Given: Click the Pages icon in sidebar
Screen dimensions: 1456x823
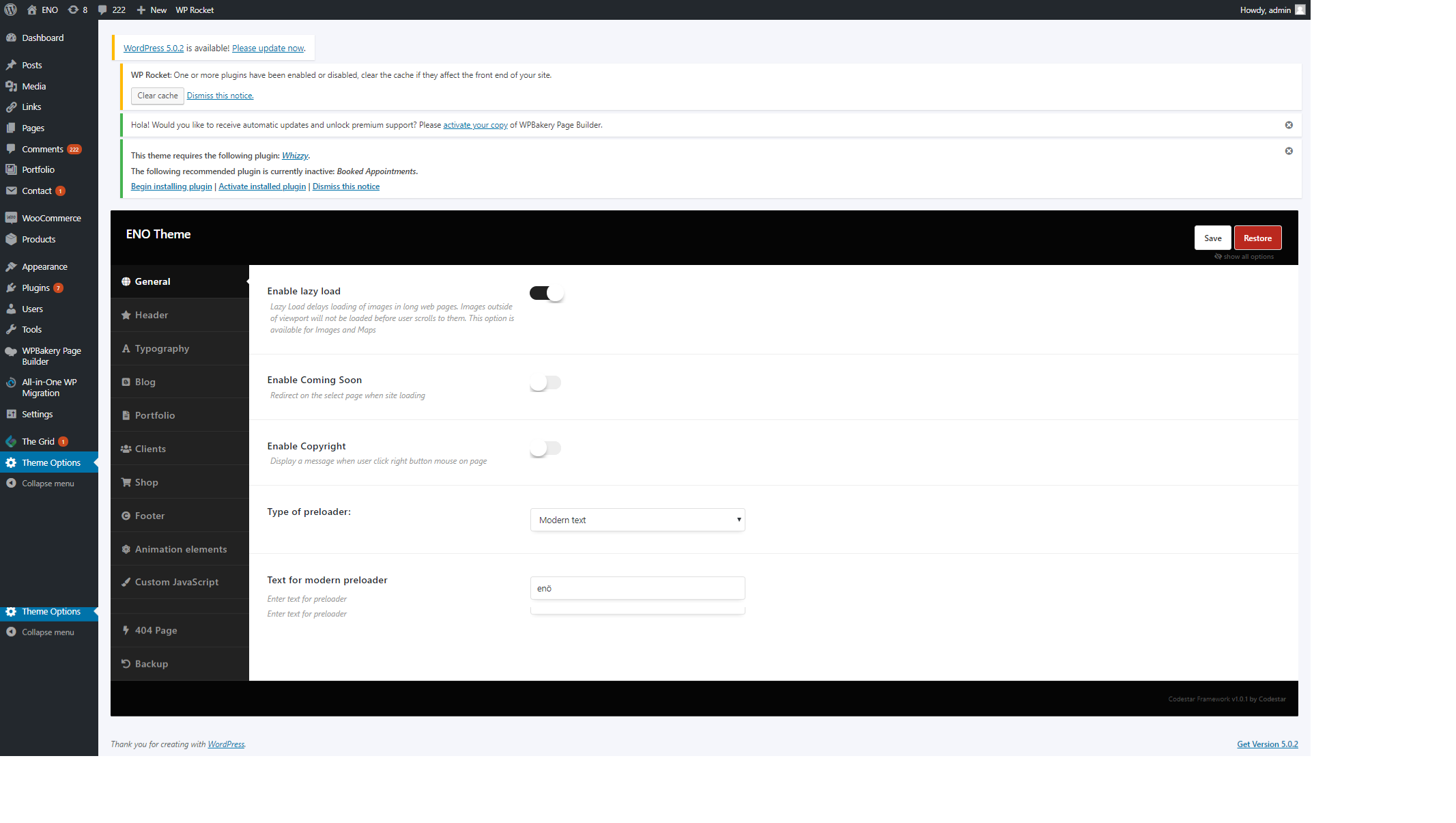Looking at the screenshot, I should tap(11, 128).
